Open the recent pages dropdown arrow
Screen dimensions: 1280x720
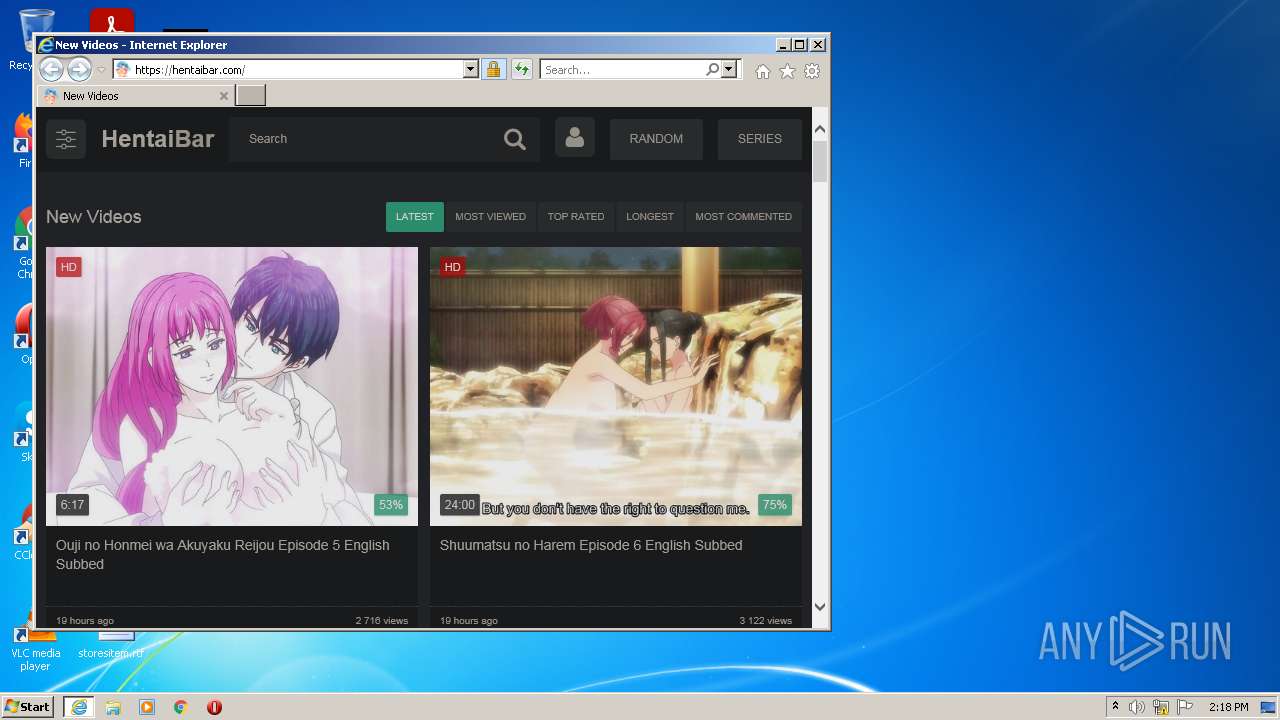click(101, 70)
